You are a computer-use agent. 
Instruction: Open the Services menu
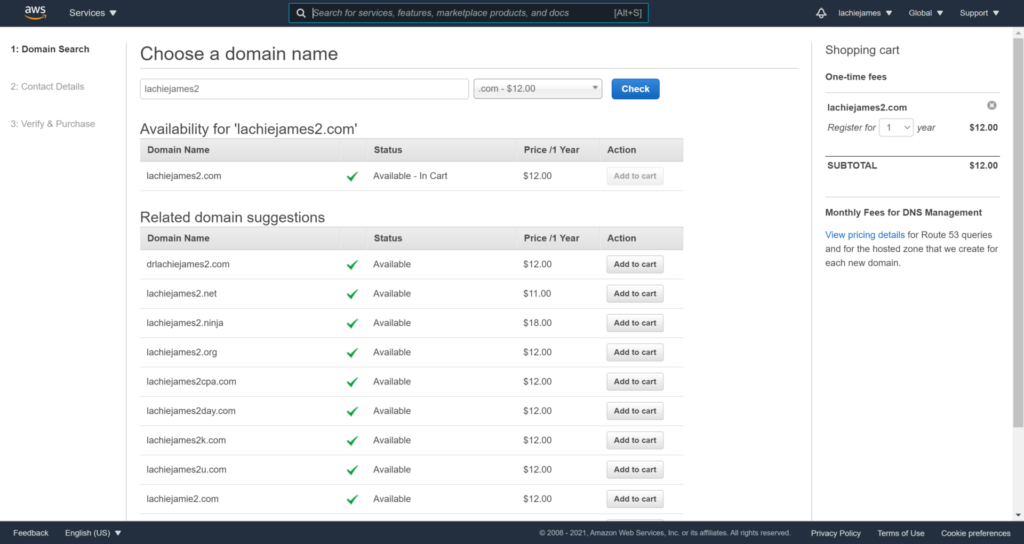pos(93,13)
